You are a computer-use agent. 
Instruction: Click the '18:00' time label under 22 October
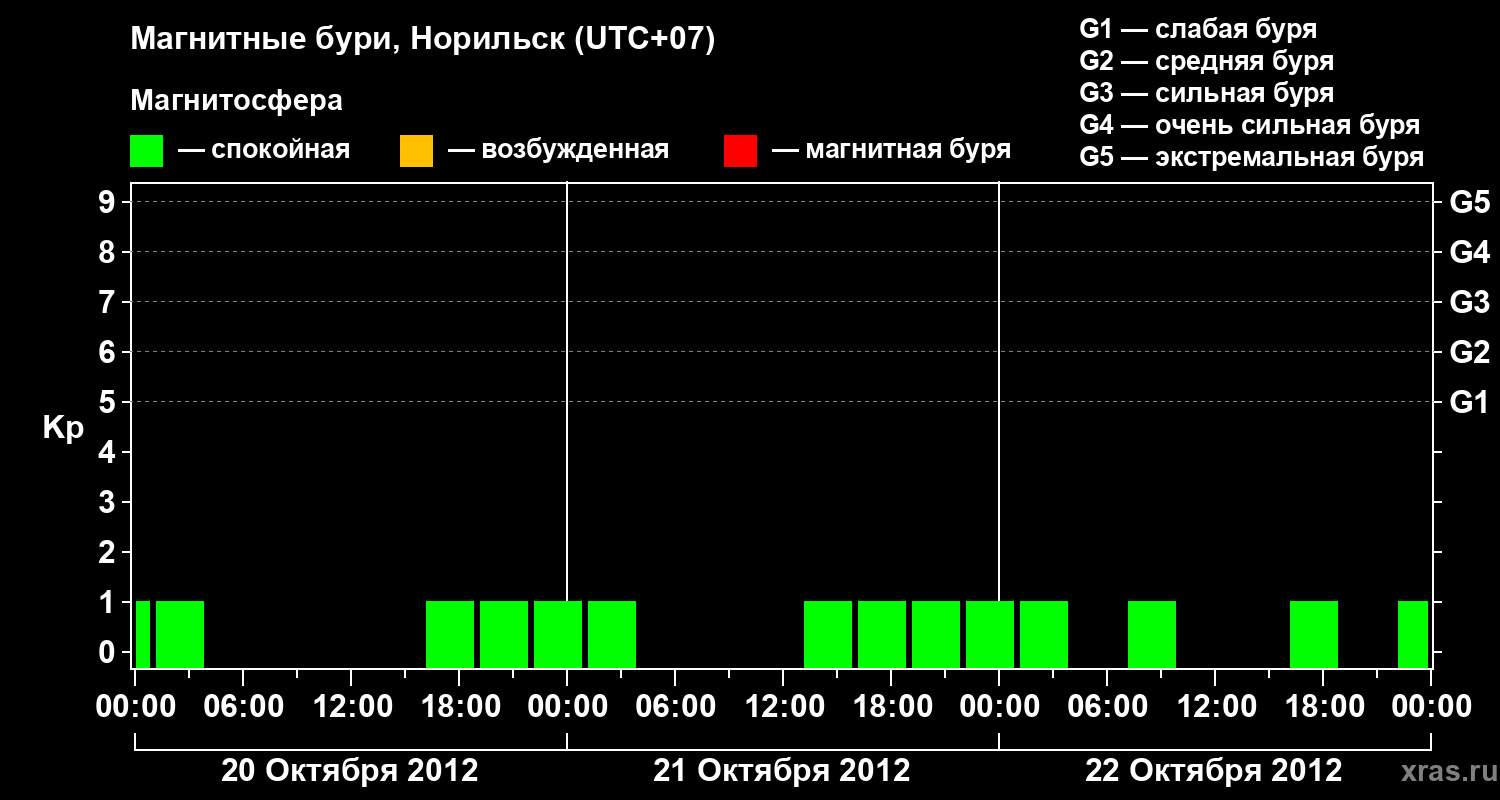point(1323,707)
